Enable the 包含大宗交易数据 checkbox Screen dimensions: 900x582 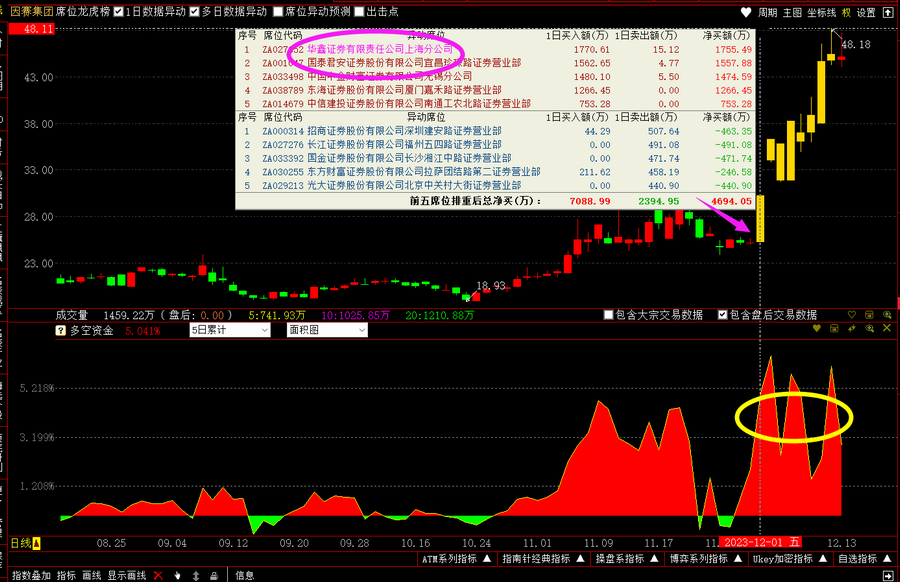[608, 315]
